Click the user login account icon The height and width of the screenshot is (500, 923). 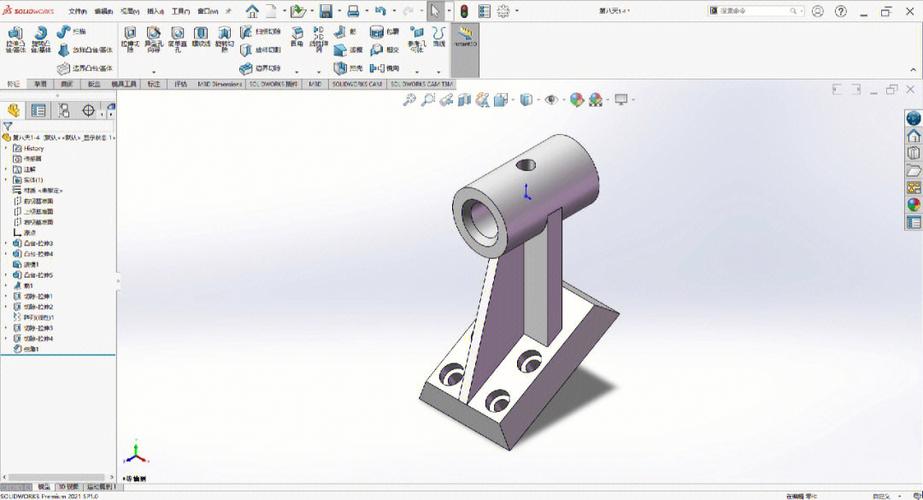[818, 11]
